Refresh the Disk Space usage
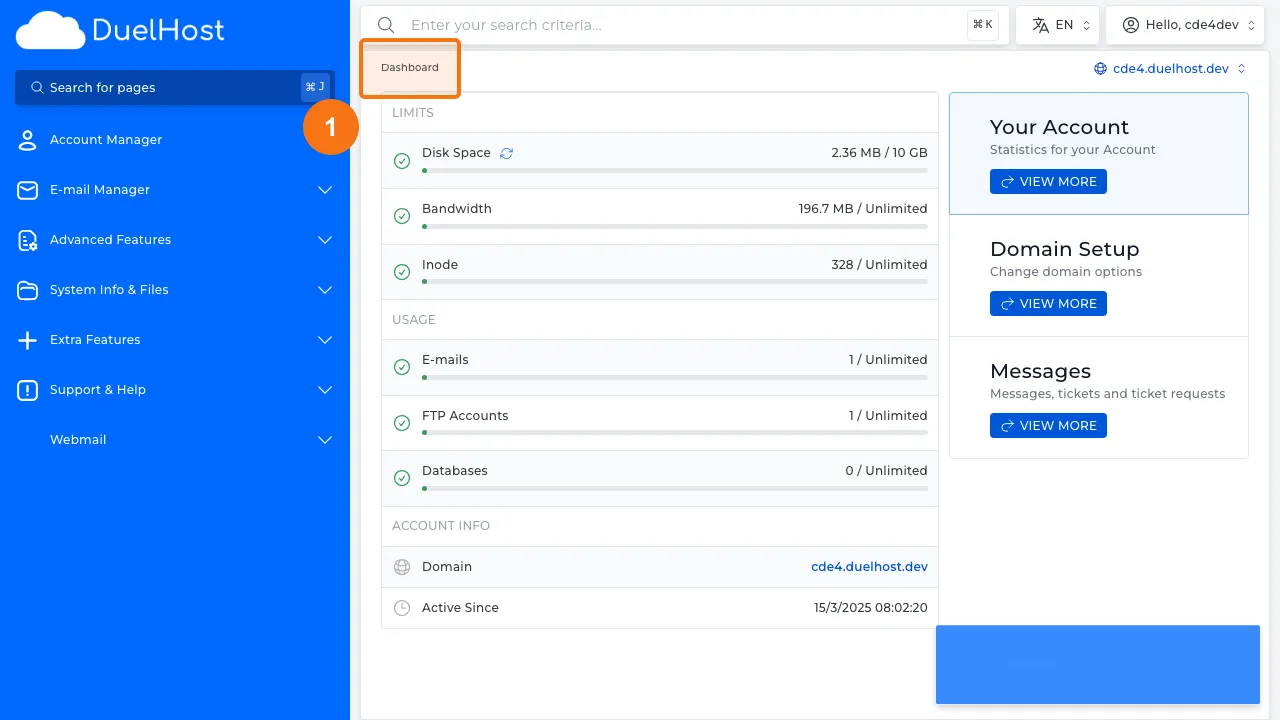The width and height of the screenshot is (1280, 720). [x=506, y=152]
